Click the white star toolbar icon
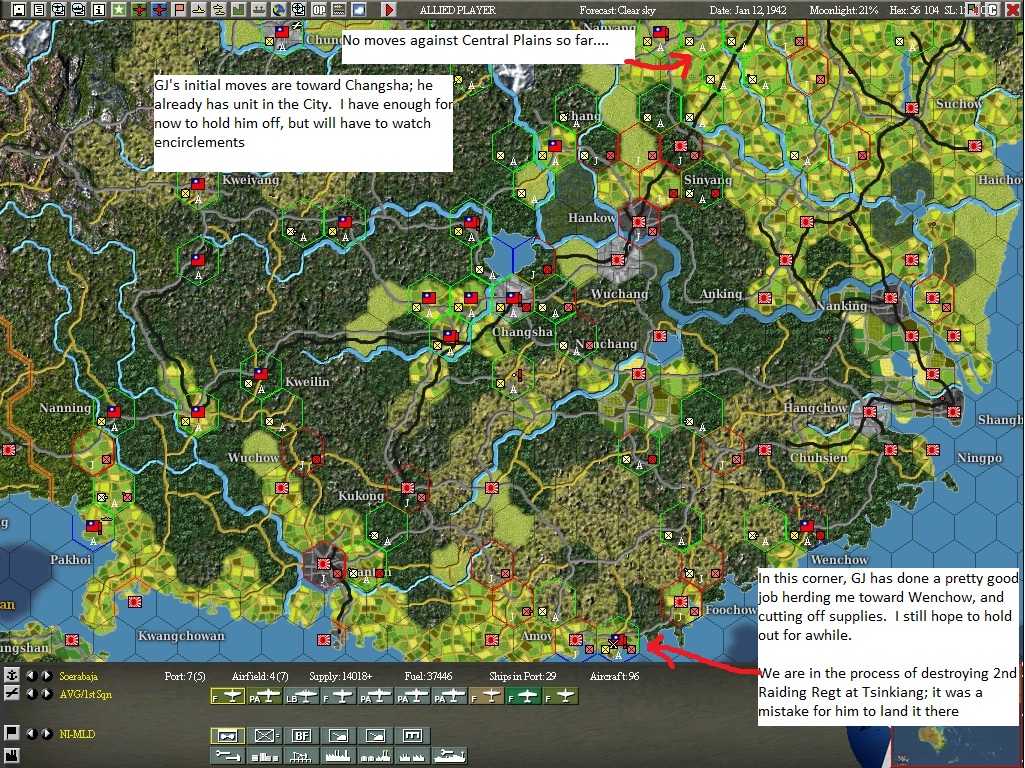The width and height of the screenshot is (1025, 768). tap(118, 10)
